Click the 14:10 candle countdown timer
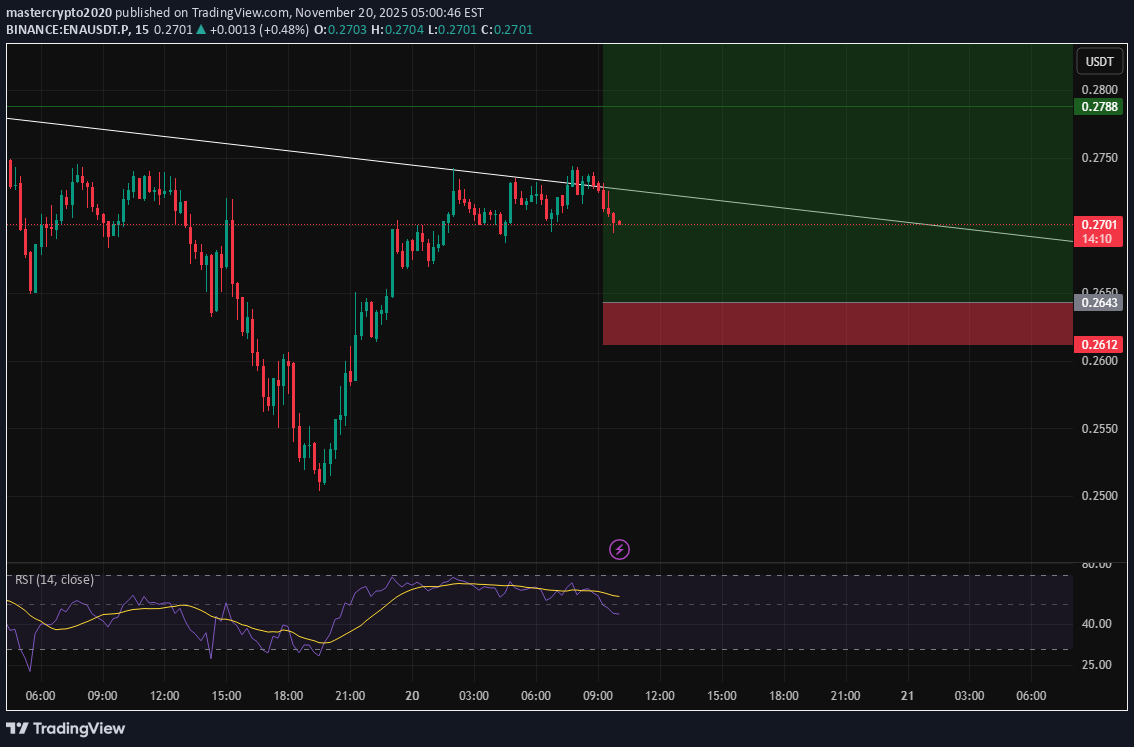The width and height of the screenshot is (1134, 747). tap(1099, 240)
